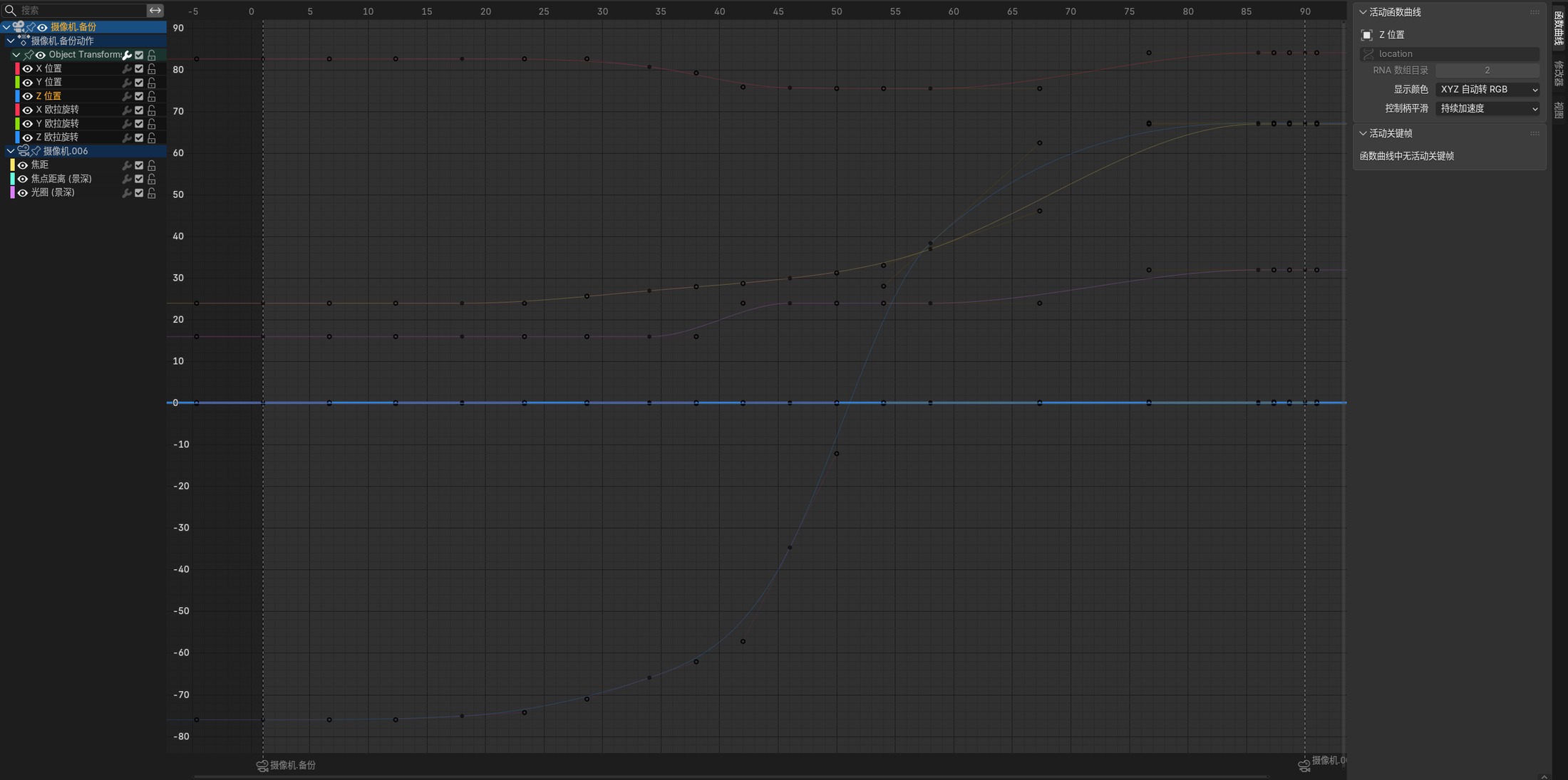Click the 搜索 channel search field
Image resolution: width=1568 pixels, height=780 pixels.
73,10
